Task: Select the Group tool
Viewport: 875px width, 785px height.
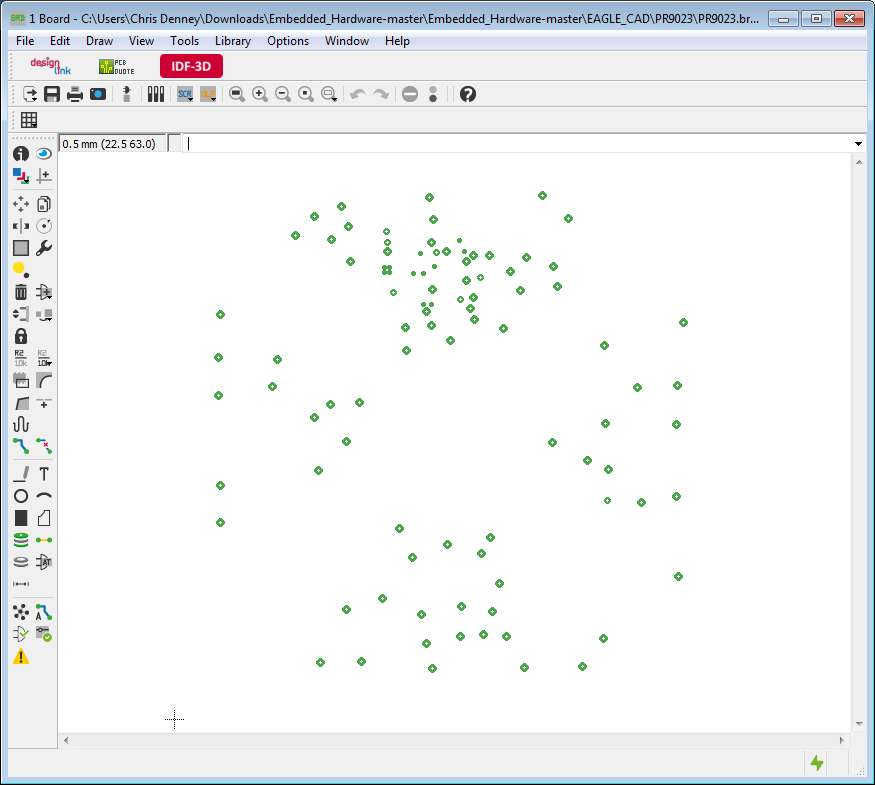Action: [x=21, y=248]
